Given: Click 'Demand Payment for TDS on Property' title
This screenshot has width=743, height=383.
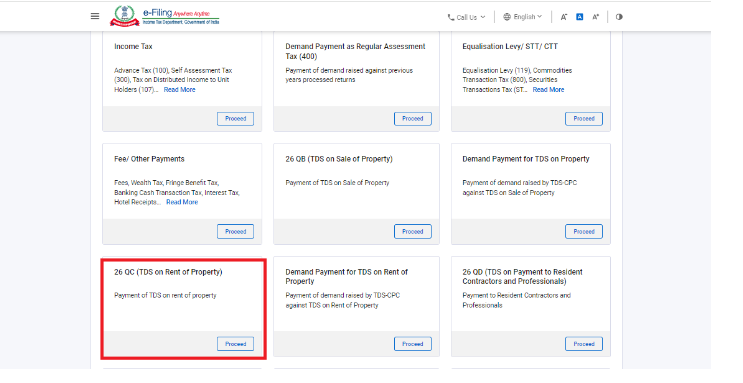Looking at the screenshot, I should (x=526, y=159).
